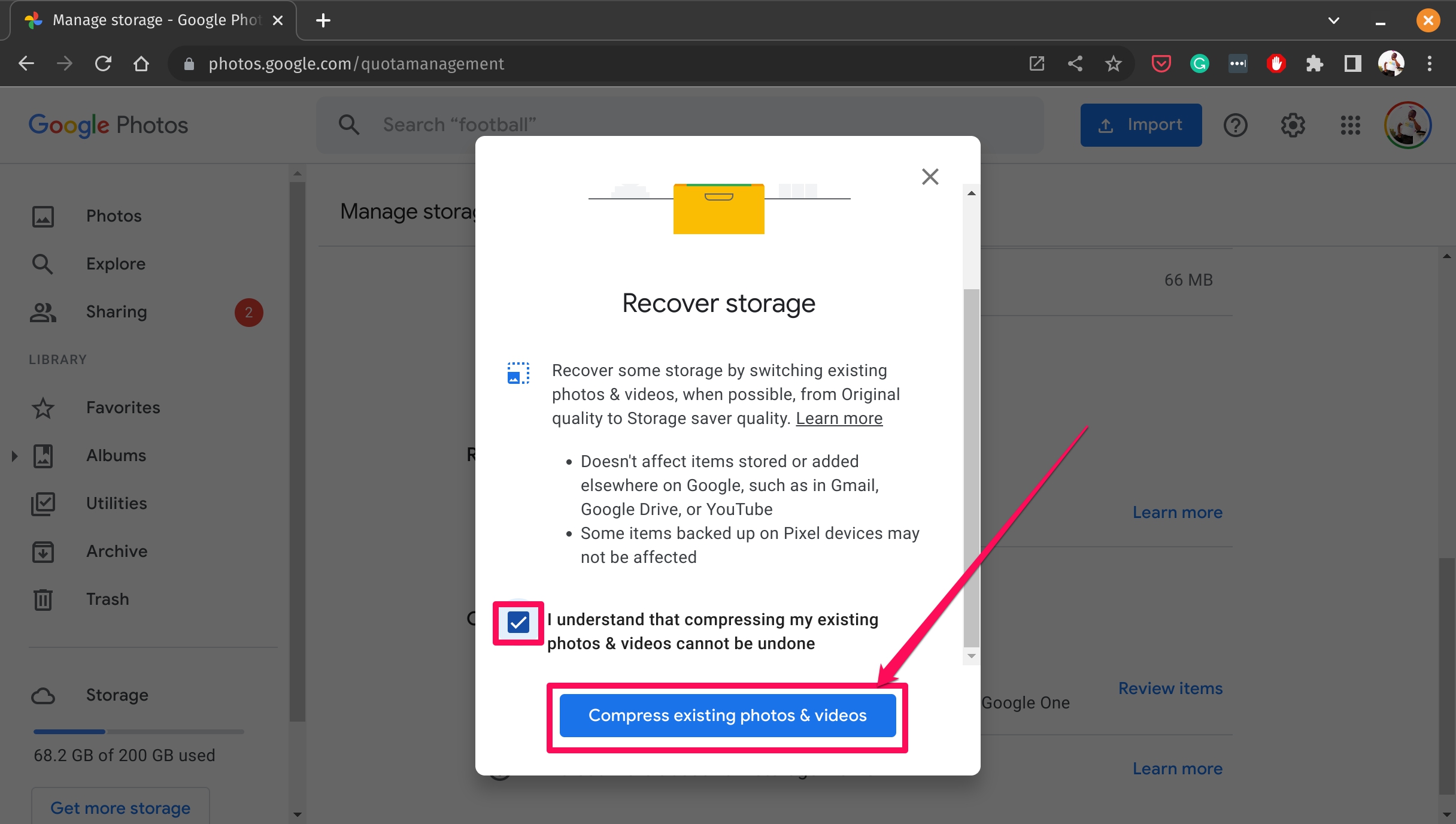Click the dialog scrollbar thumb

point(971,467)
